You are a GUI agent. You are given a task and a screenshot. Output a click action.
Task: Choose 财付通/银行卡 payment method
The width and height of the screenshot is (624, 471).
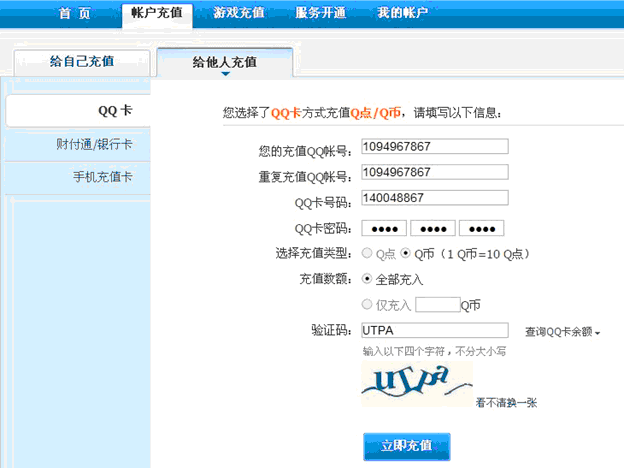click(x=94, y=144)
